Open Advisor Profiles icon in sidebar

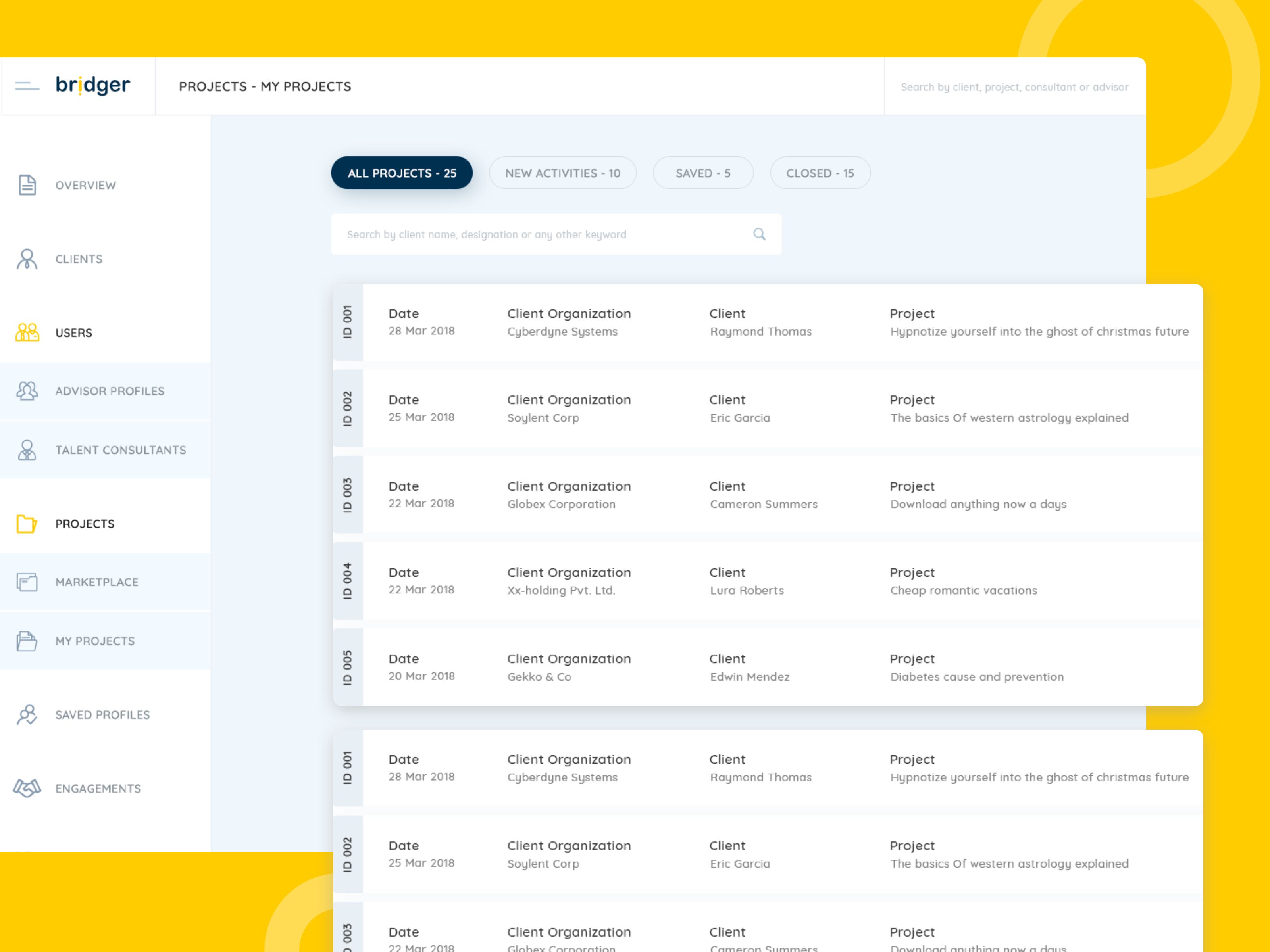[27, 391]
